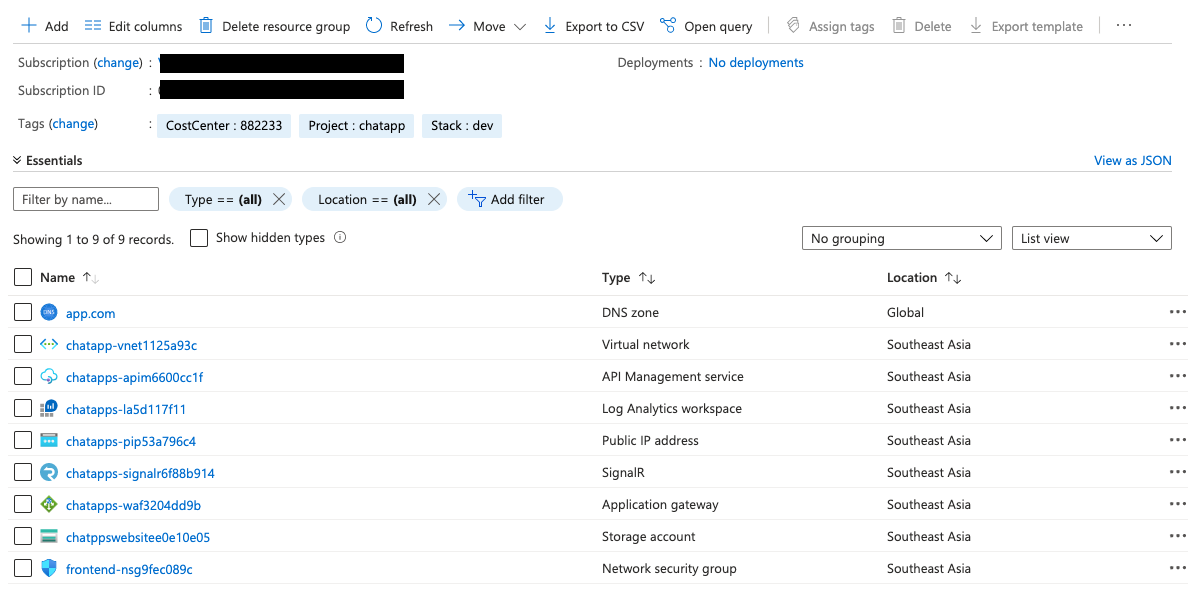Expand the Move dropdown chevron

click(520, 27)
